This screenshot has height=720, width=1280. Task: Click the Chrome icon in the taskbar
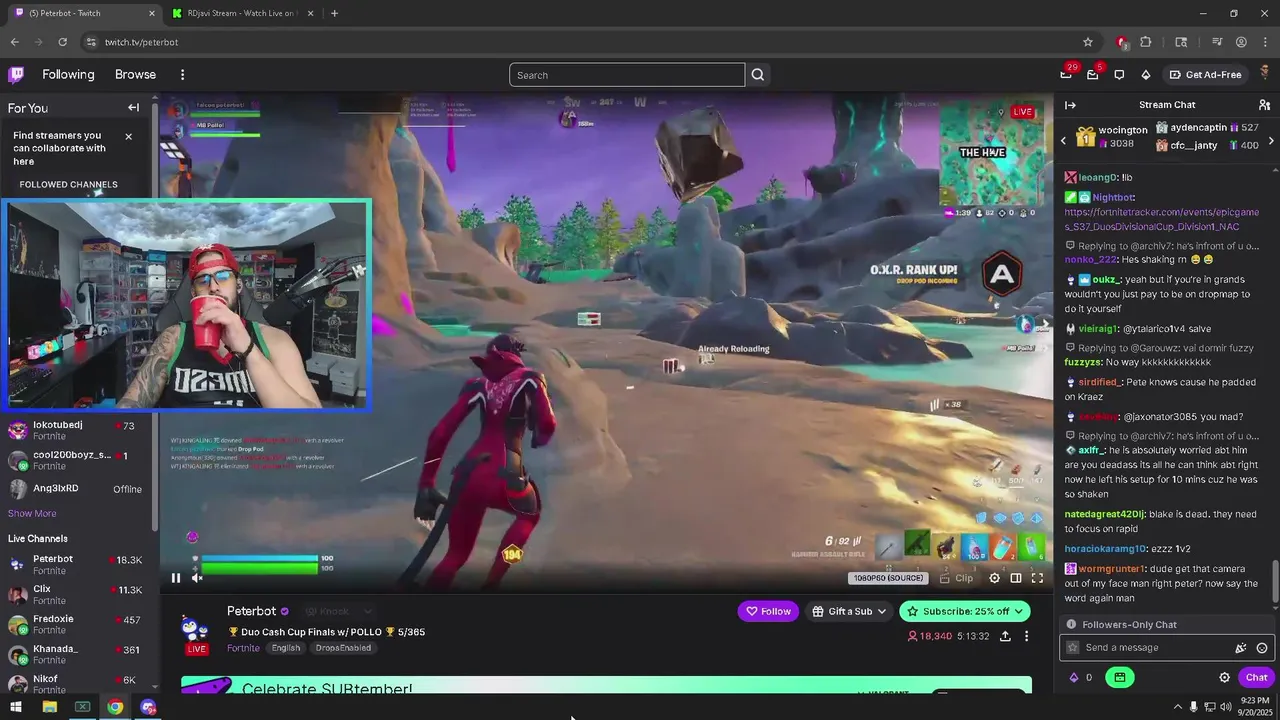(x=115, y=707)
